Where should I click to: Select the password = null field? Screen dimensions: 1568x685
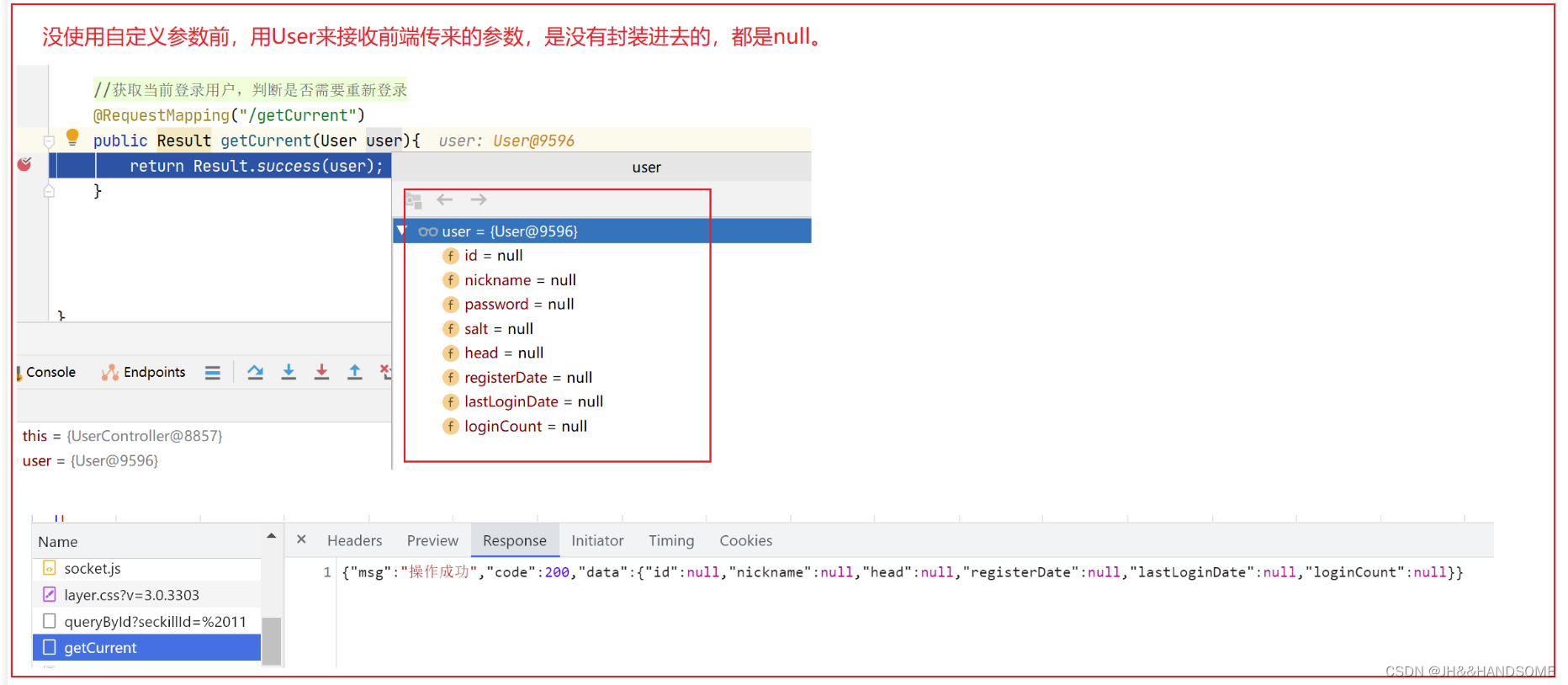coord(519,304)
